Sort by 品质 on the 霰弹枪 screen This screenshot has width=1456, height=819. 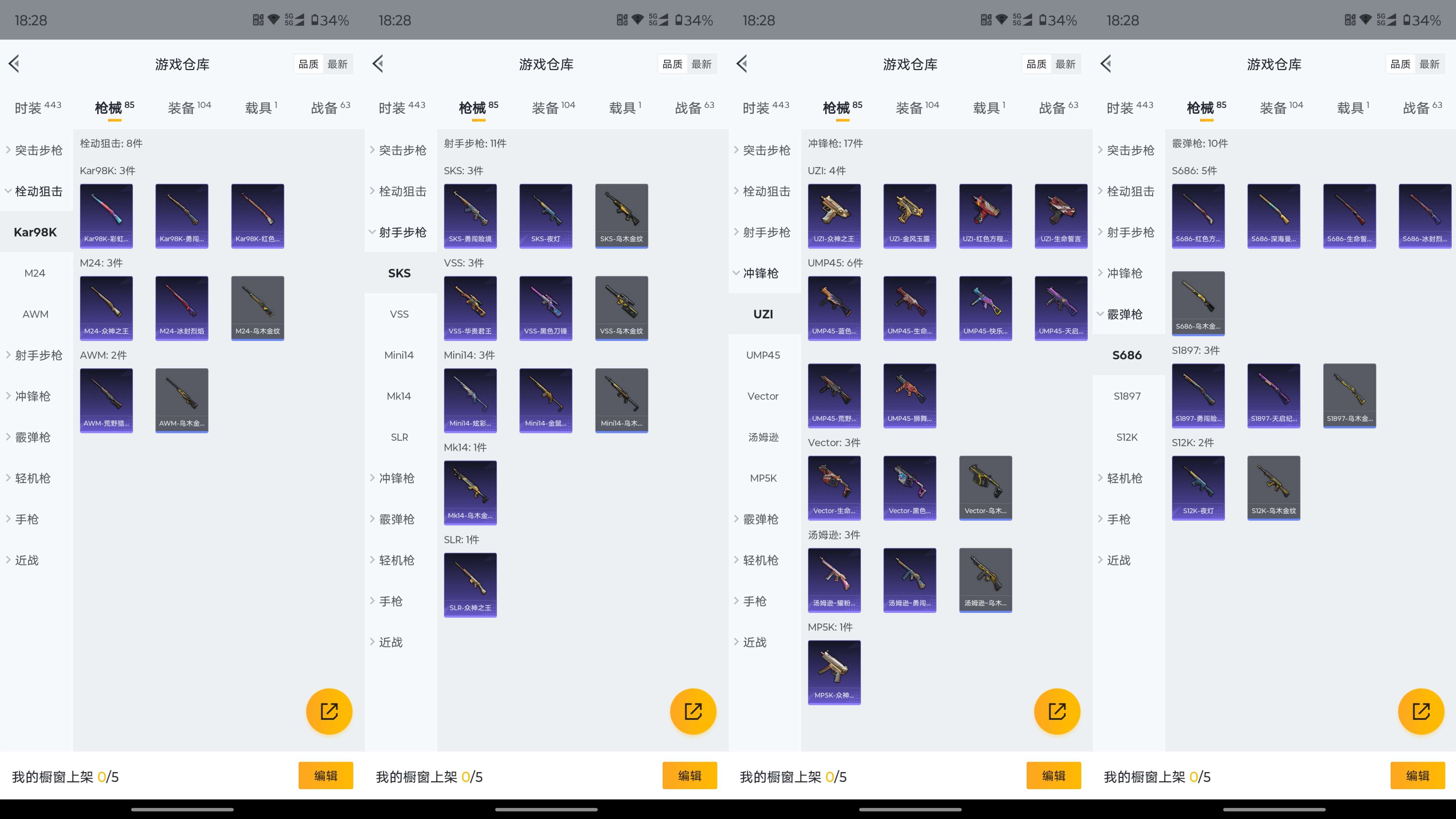point(1401,64)
